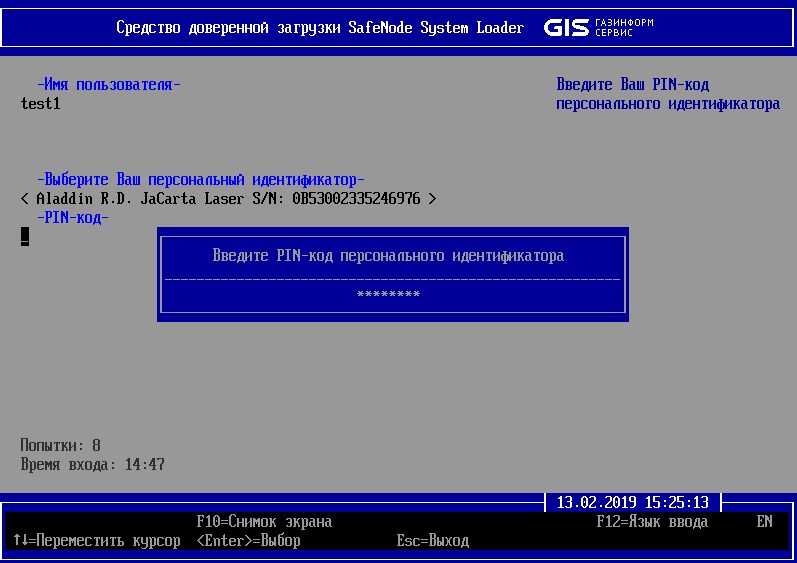Select next identifier with right angle bracket

[x=432, y=199]
